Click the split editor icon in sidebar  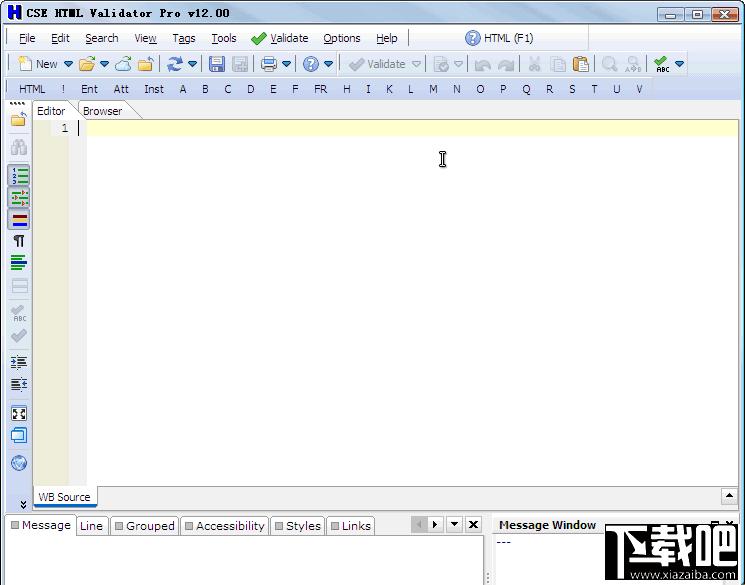19,286
